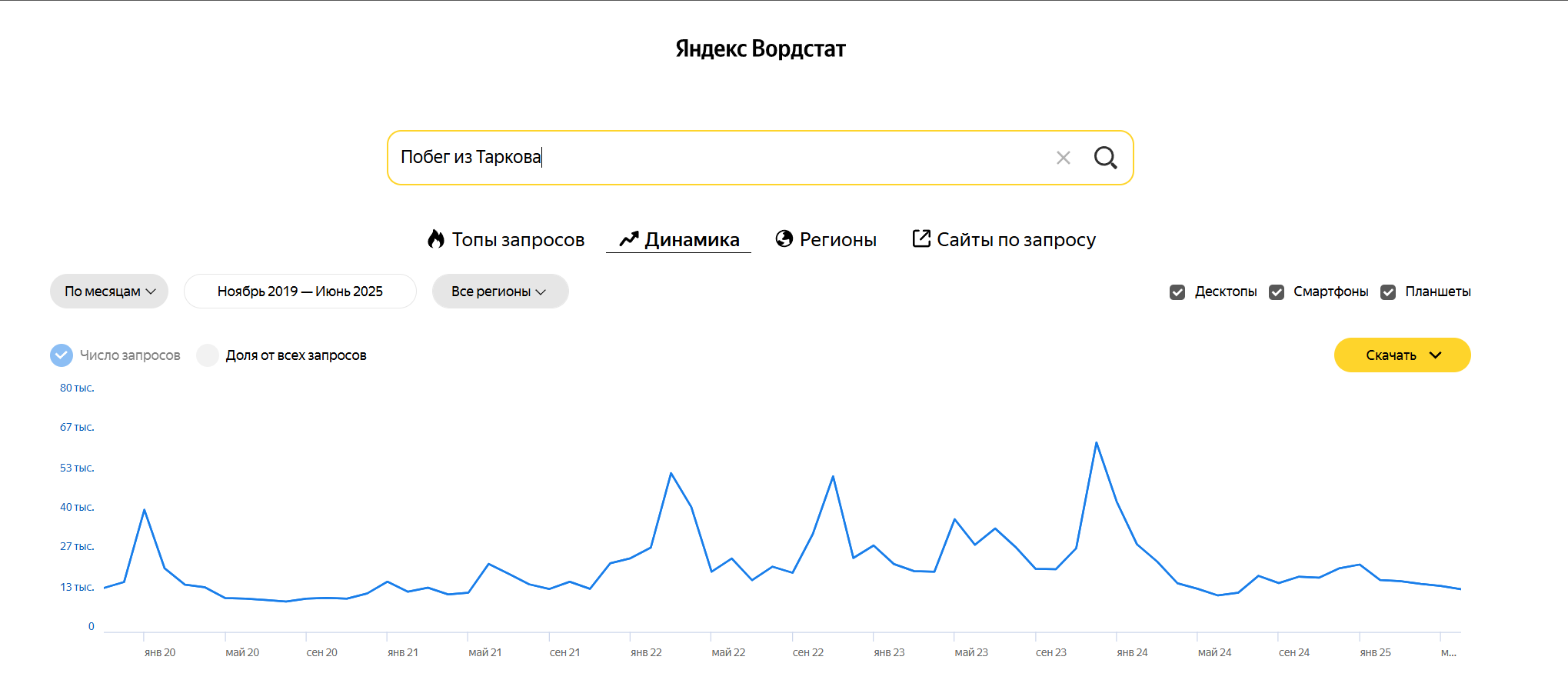
Task: Click the trending arrow Динамика icon
Action: tap(629, 239)
